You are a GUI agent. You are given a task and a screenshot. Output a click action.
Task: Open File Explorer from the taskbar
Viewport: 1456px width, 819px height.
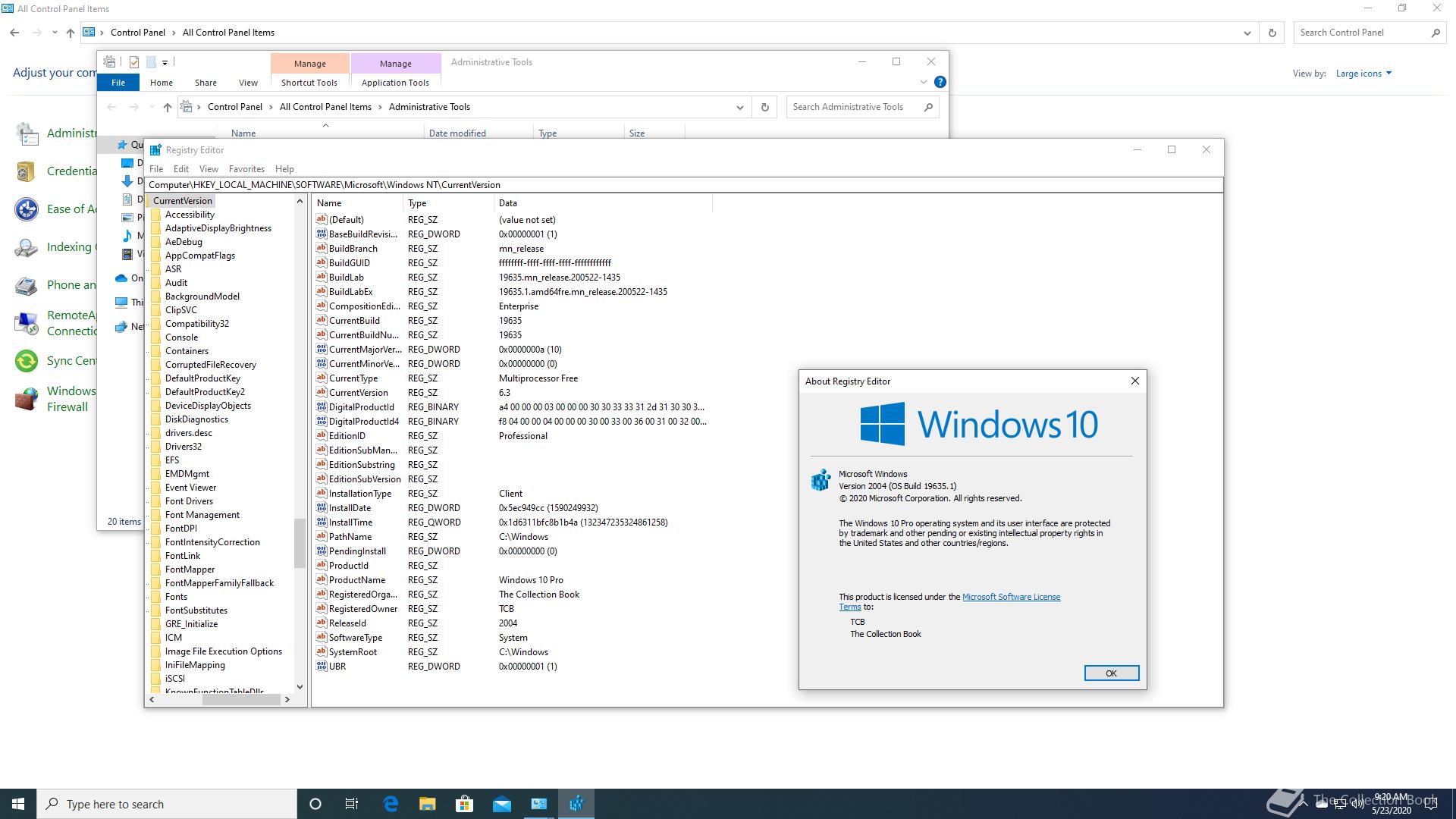(428, 804)
